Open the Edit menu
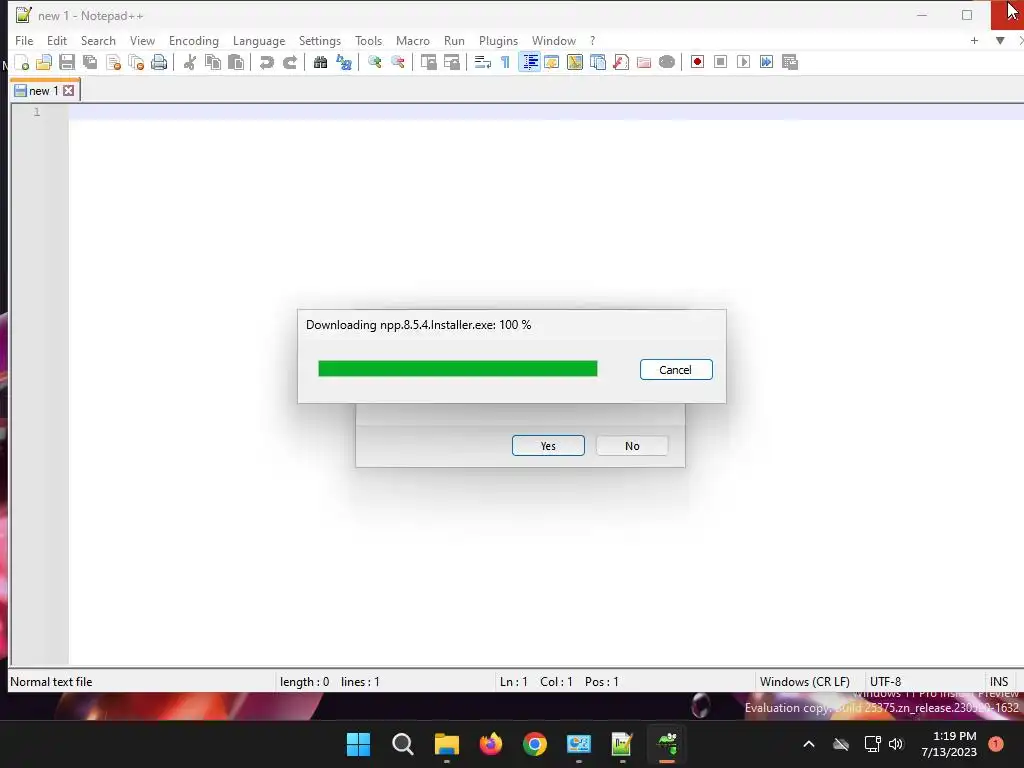The height and width of the screenshot is (768, 1024). coord(57,40)
